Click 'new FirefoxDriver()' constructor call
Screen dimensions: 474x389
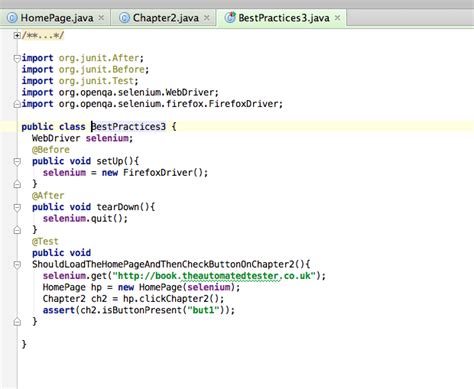coord(152,173)
